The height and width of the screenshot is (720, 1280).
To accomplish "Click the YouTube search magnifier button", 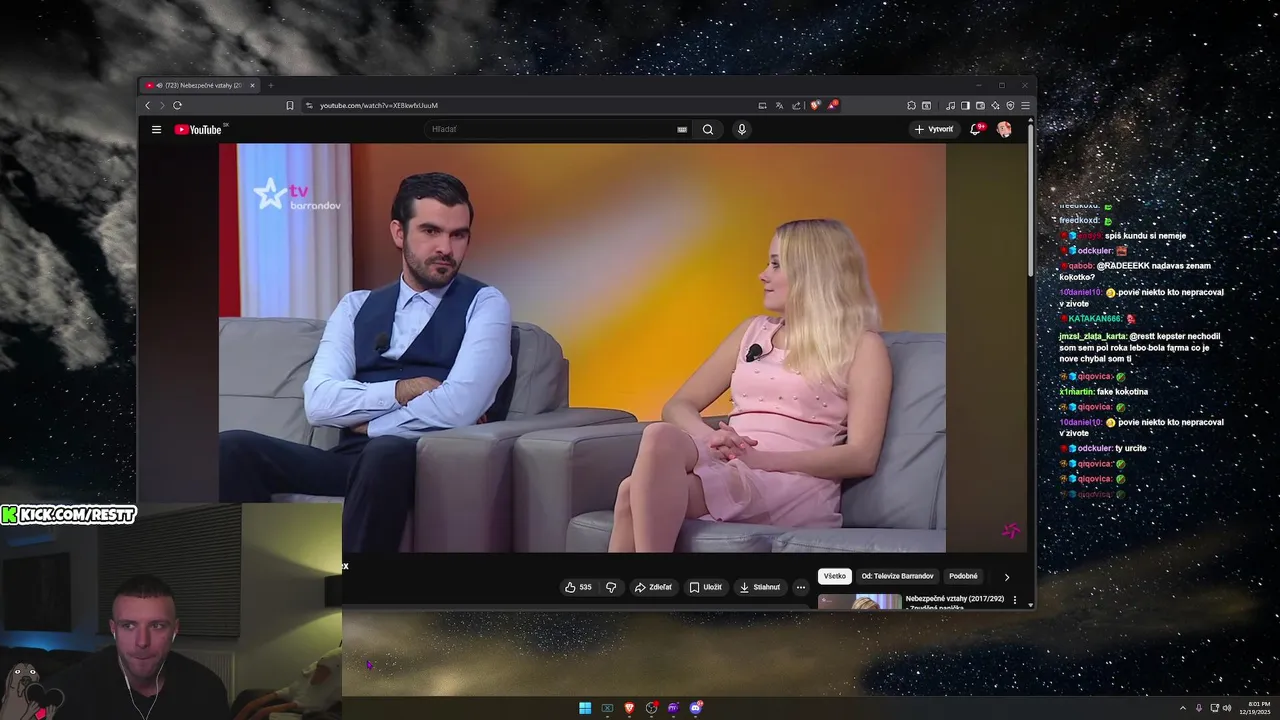I will [x=708, y=129].
